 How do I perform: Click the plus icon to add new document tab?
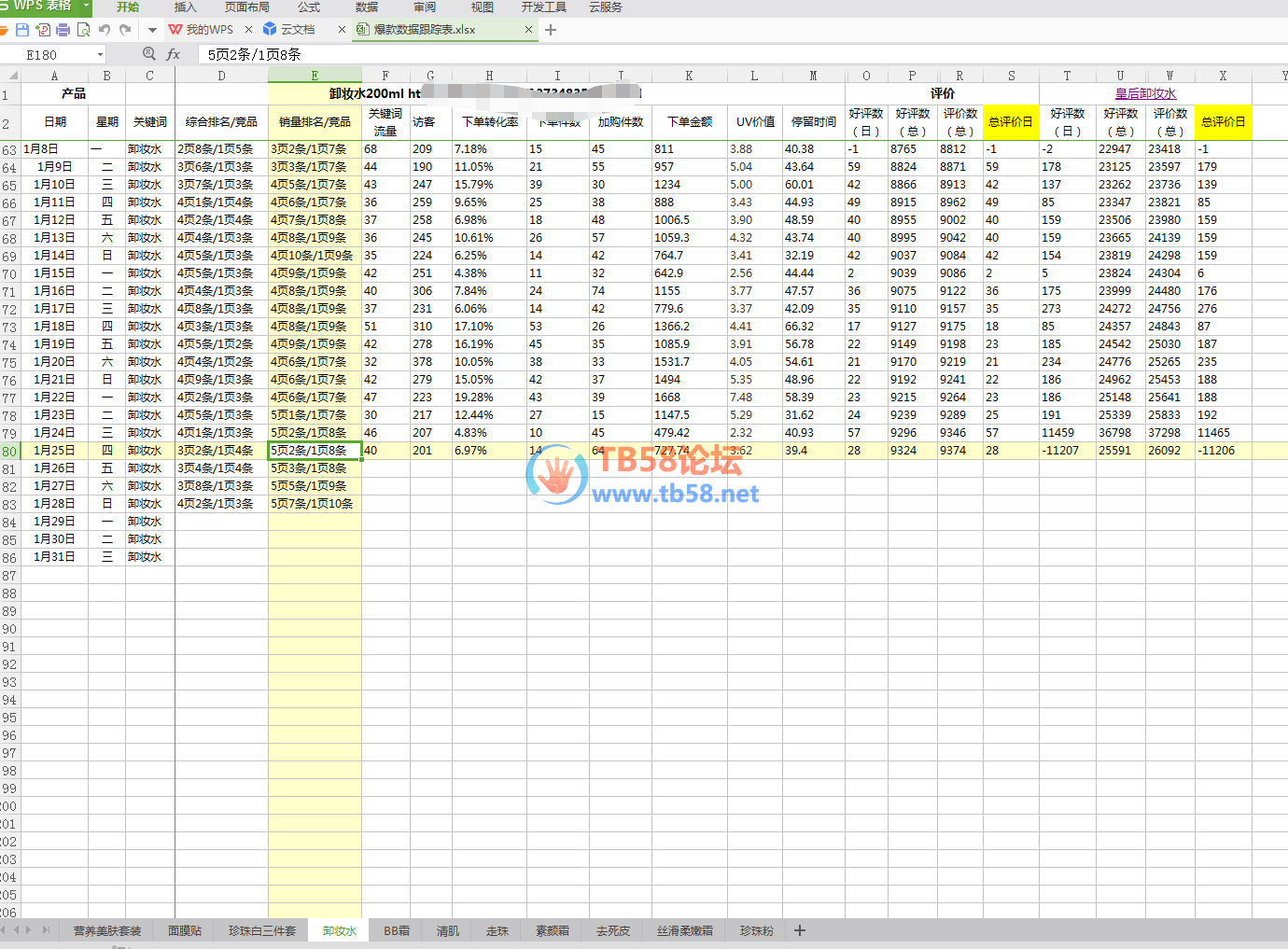point(551,30)
